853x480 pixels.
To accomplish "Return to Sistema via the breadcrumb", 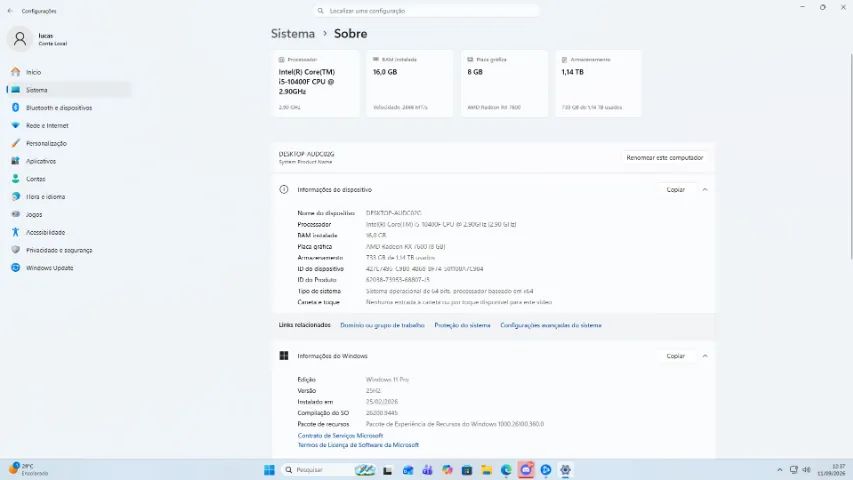I will 293,34.
